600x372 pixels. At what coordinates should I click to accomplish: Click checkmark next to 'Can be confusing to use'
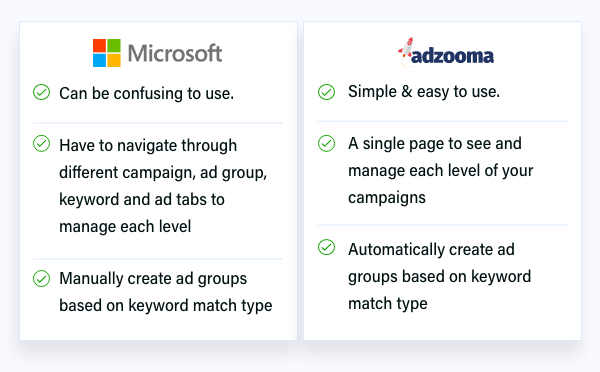[x=41, y=92]
